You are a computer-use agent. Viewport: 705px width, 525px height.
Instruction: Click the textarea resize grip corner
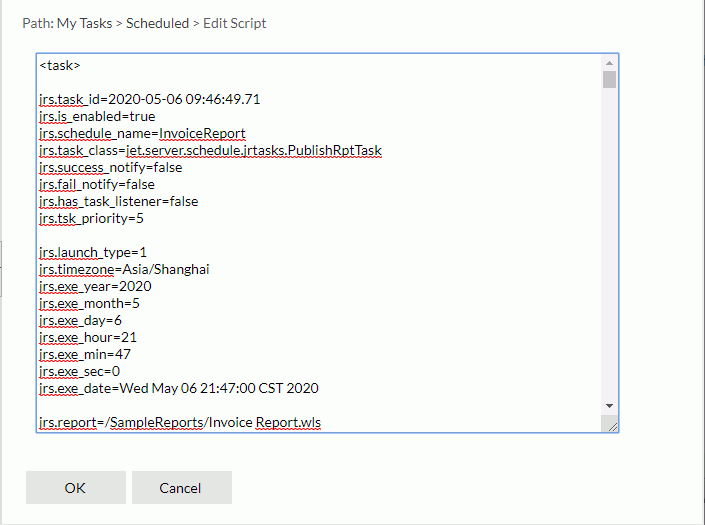tap(612, 426)
